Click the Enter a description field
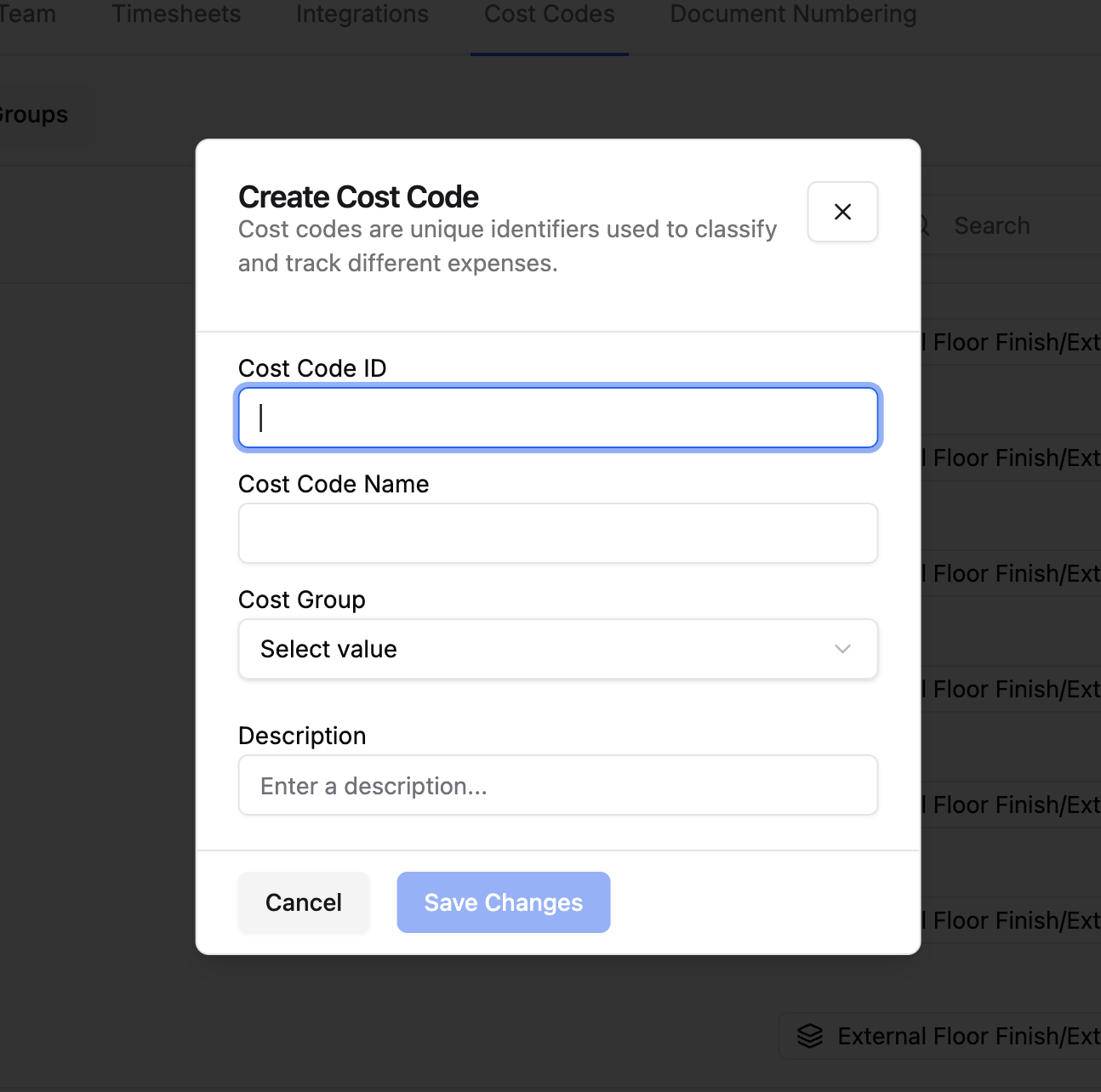Viewport: 1101px width, 1092px height. (x=558, y=785)
